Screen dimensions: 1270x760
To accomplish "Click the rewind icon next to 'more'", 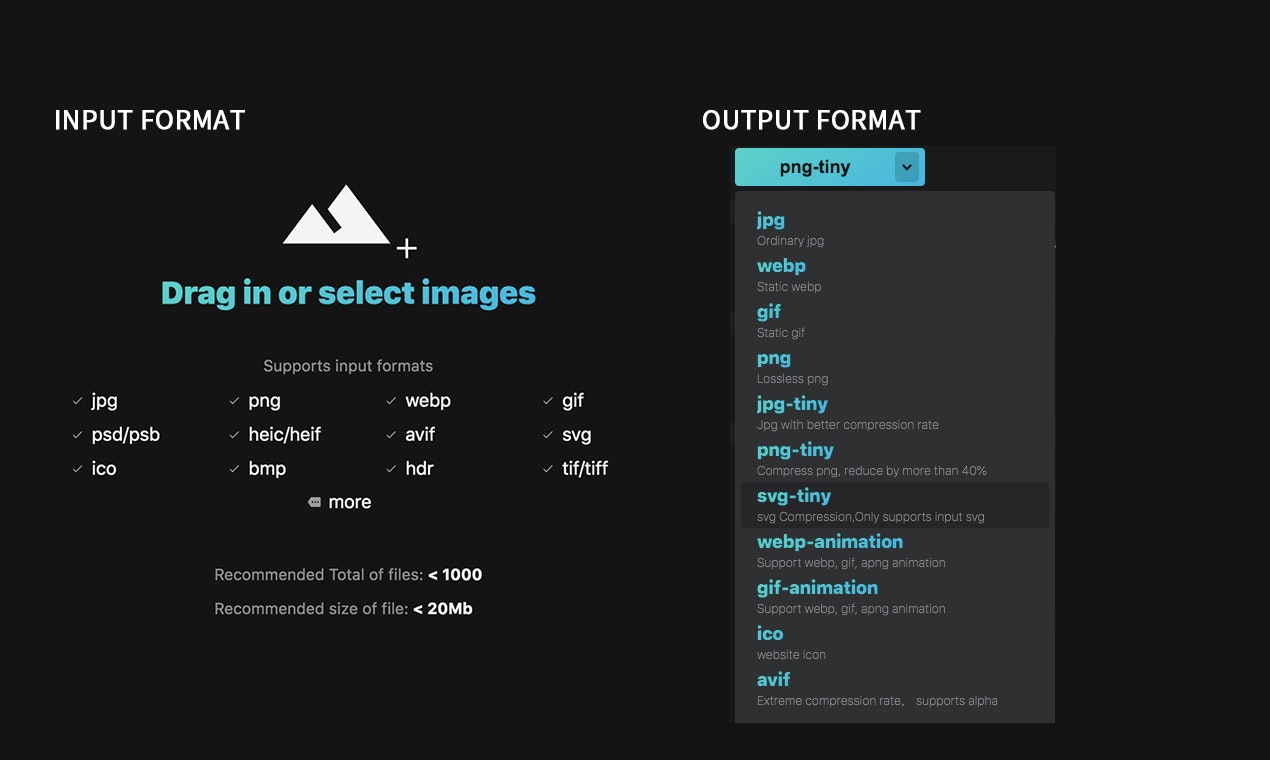I will [316, 502].
